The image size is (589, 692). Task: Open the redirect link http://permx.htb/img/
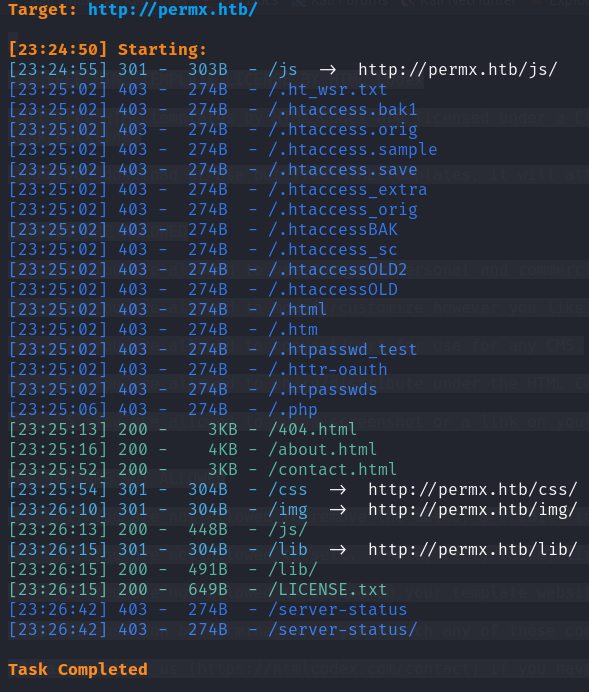click(x=473, y=510)
